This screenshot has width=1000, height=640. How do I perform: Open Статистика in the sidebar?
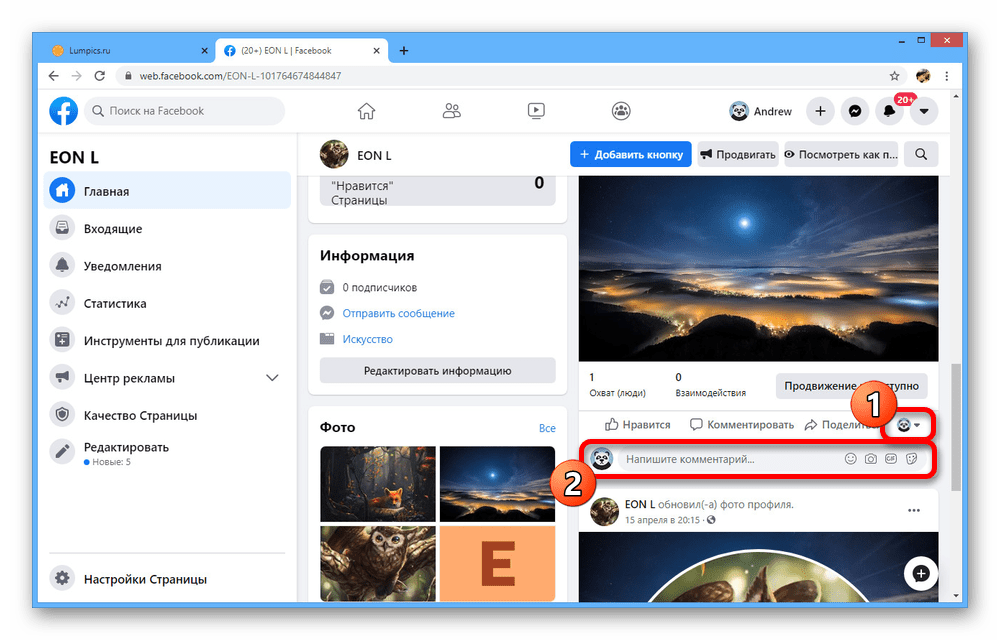click(x=167, y=303)
